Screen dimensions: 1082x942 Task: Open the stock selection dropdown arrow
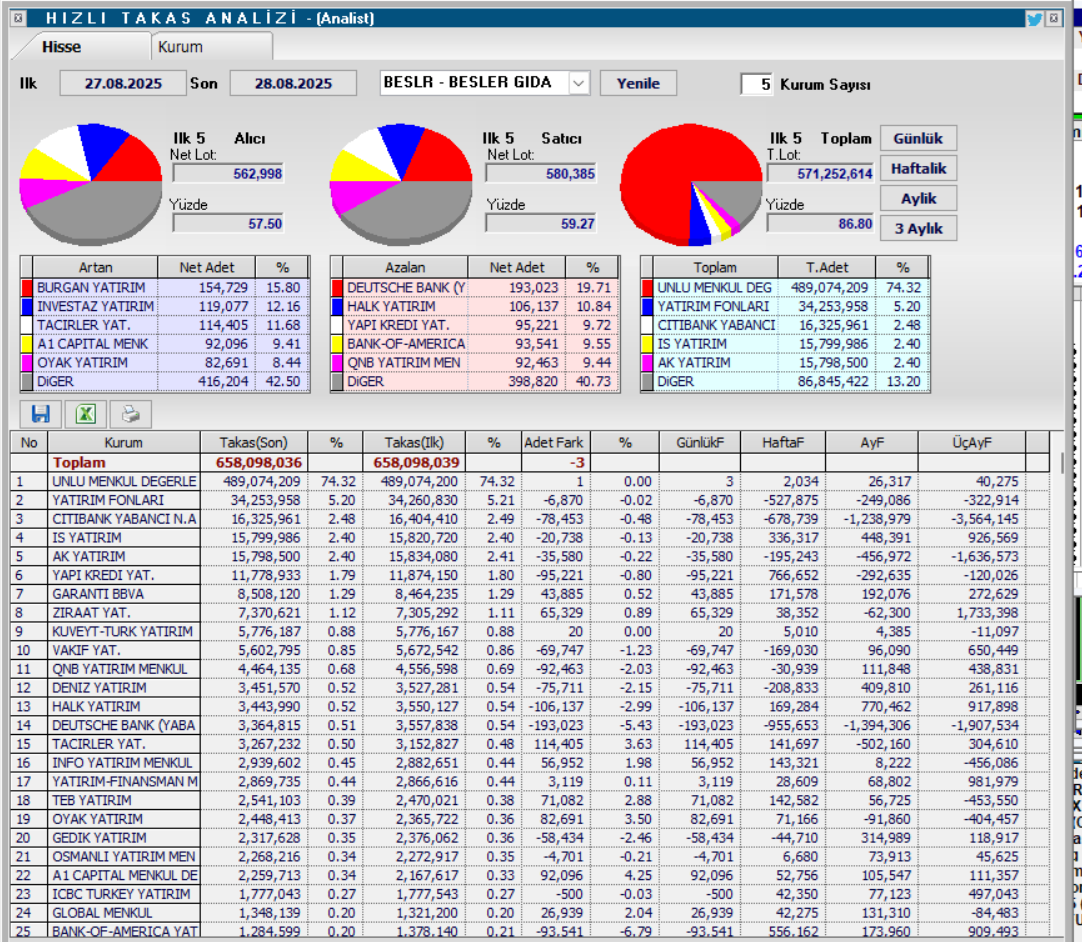[x=578, y=84]
